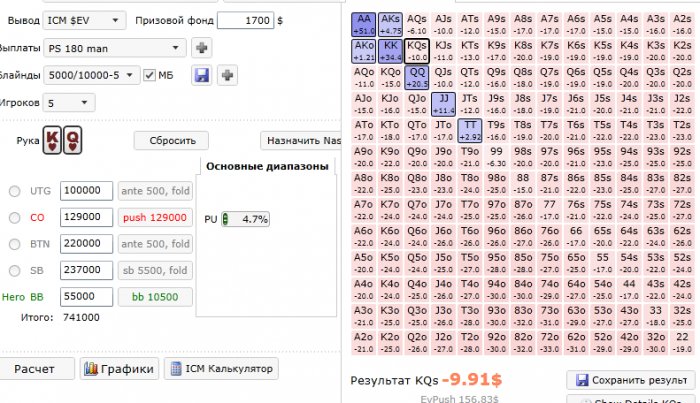This screenshot has width=700, height=403.
Task: Open the Вывод ICM $EV dropdown
Action: (84, 21)
